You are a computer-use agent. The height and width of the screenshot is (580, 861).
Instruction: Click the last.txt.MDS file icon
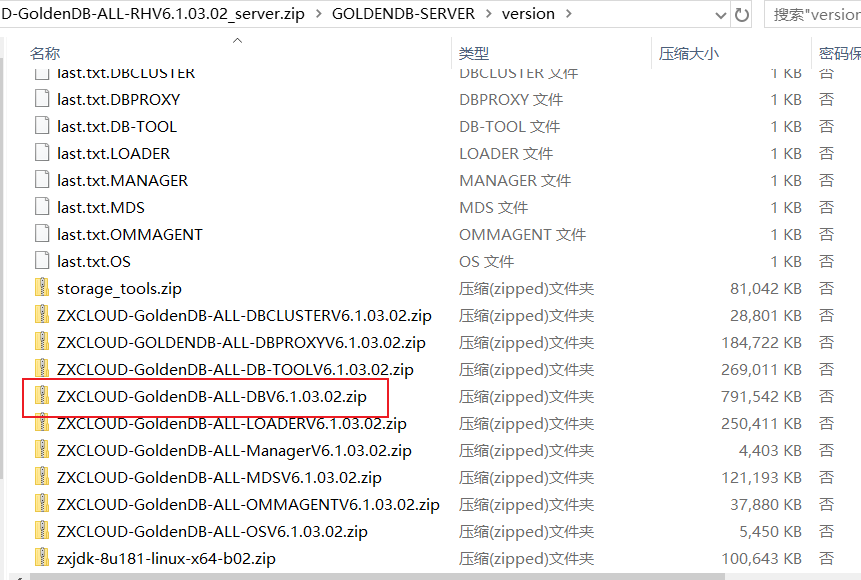point(42,207)
